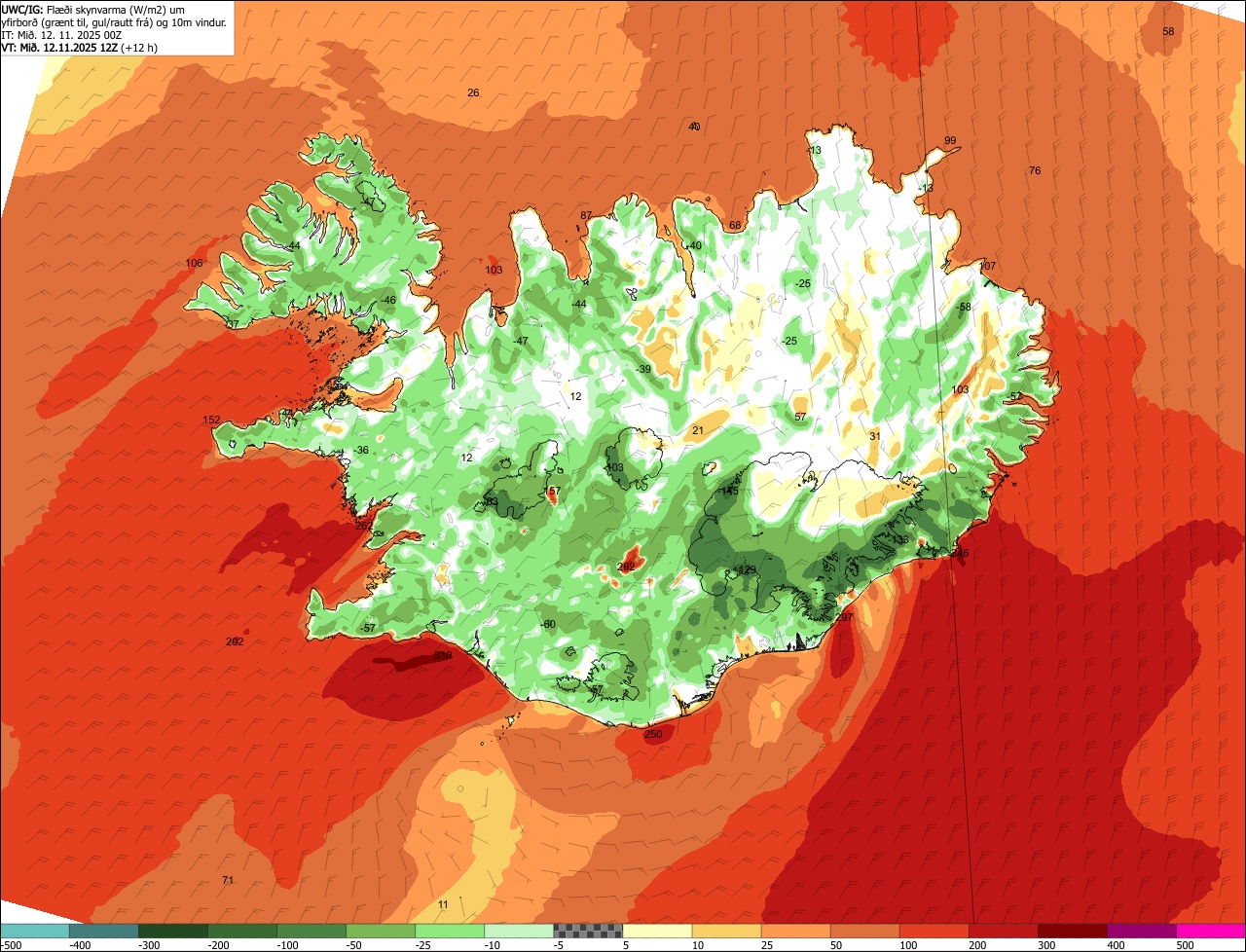This screenshot has height=952, width=1246.
Task: Click the purple 400 to 500 legend swatch
Action: [1141, 931]
